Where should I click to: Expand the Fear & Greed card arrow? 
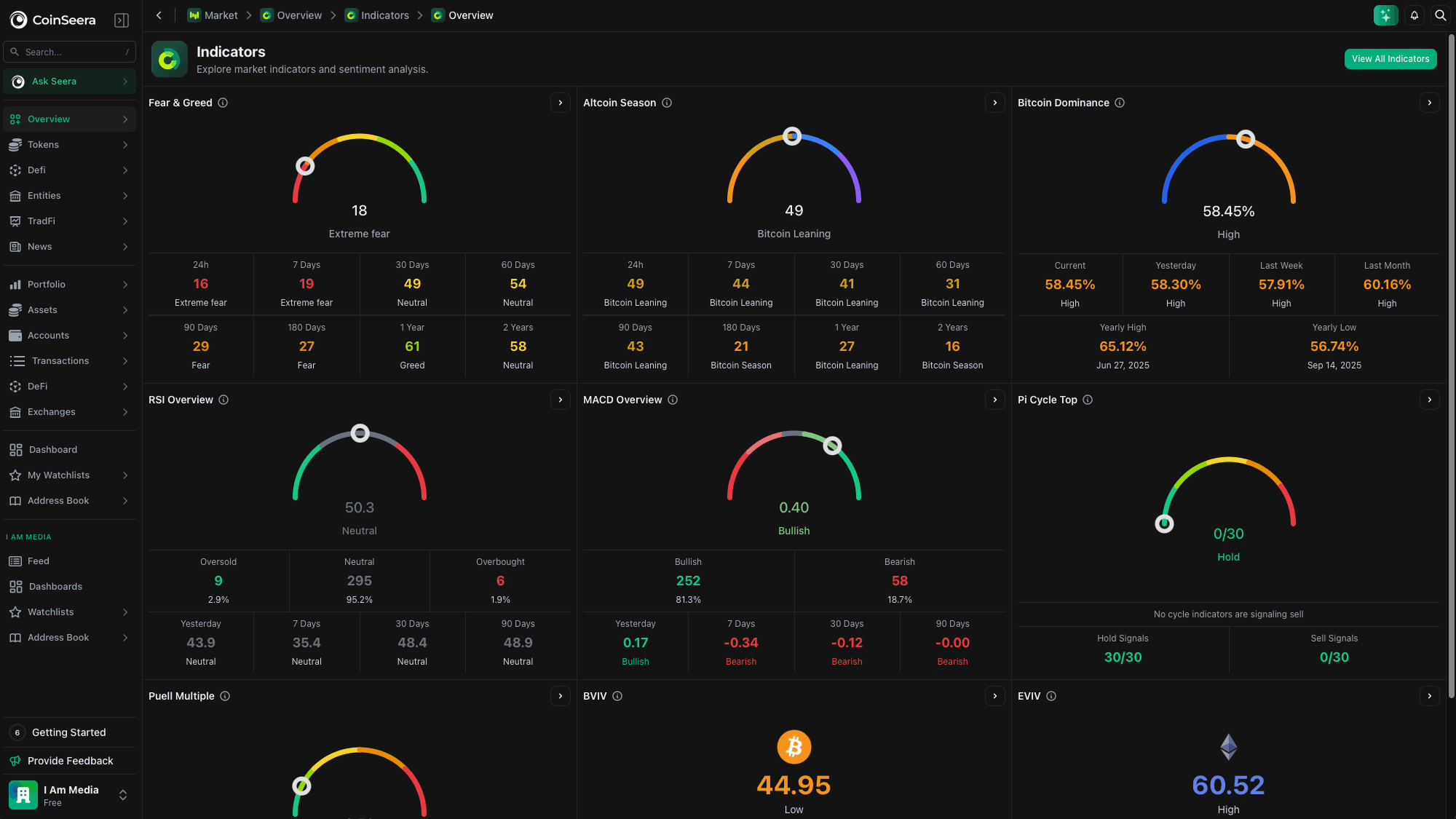pyautogui.click(x=560, y=103)
